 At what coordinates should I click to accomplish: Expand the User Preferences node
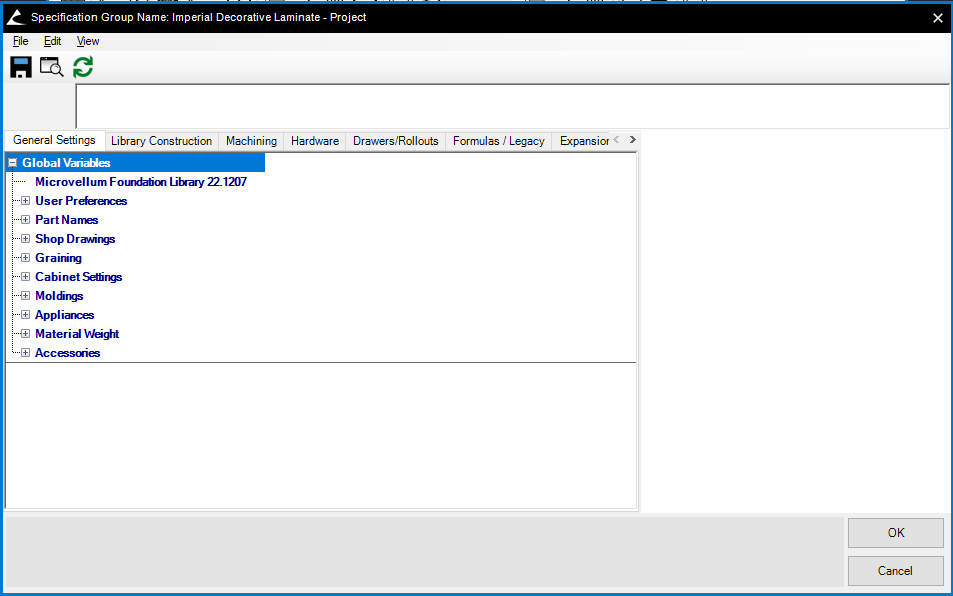click(x=25, y=201)
